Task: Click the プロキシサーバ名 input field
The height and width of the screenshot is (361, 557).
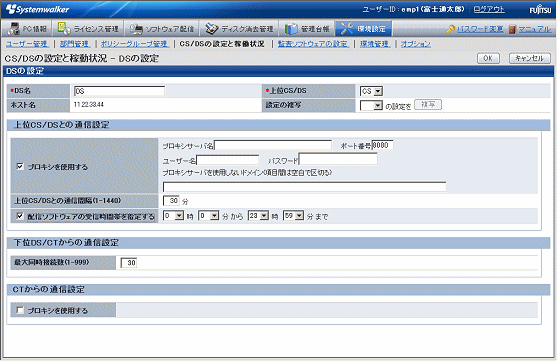Action: point(273,145)
